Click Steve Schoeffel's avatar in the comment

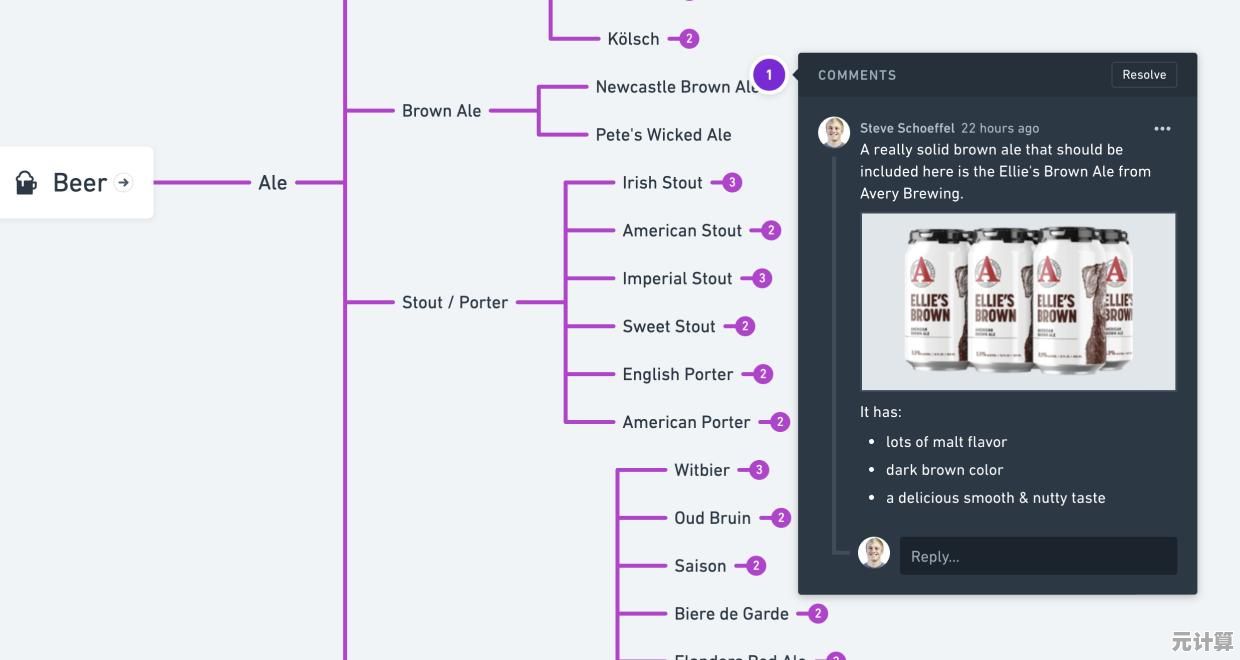[834, 132]
